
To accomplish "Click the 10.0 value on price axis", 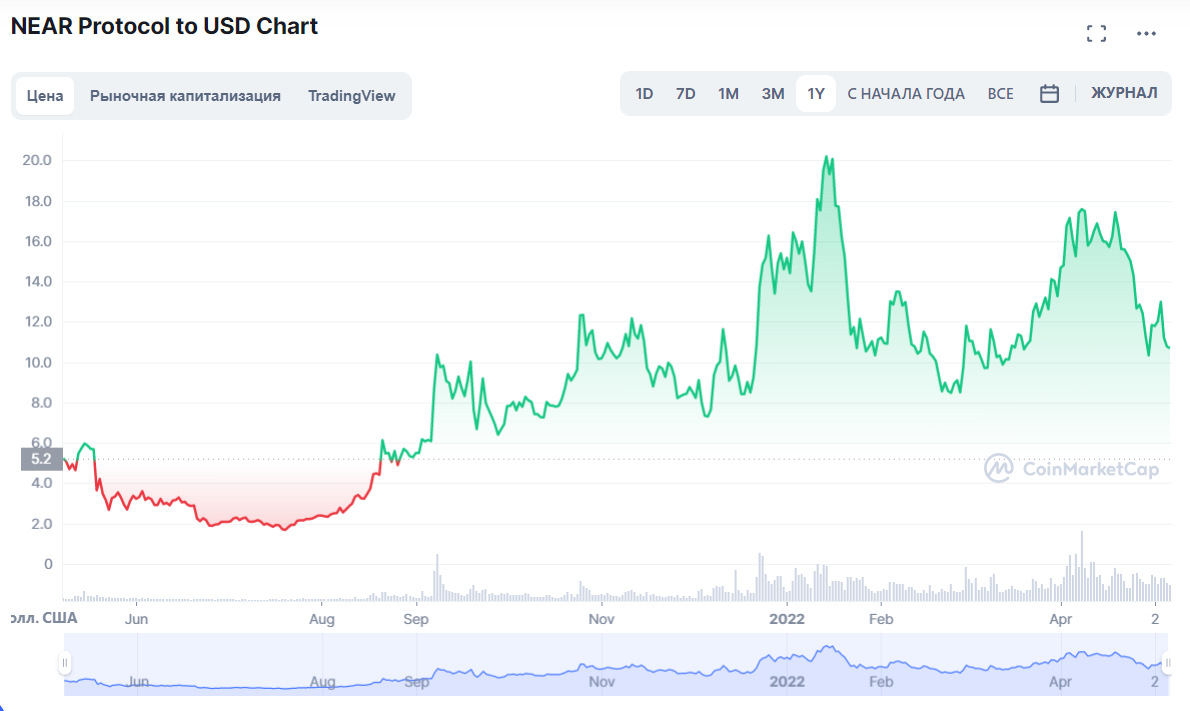I will coord(38,363).
